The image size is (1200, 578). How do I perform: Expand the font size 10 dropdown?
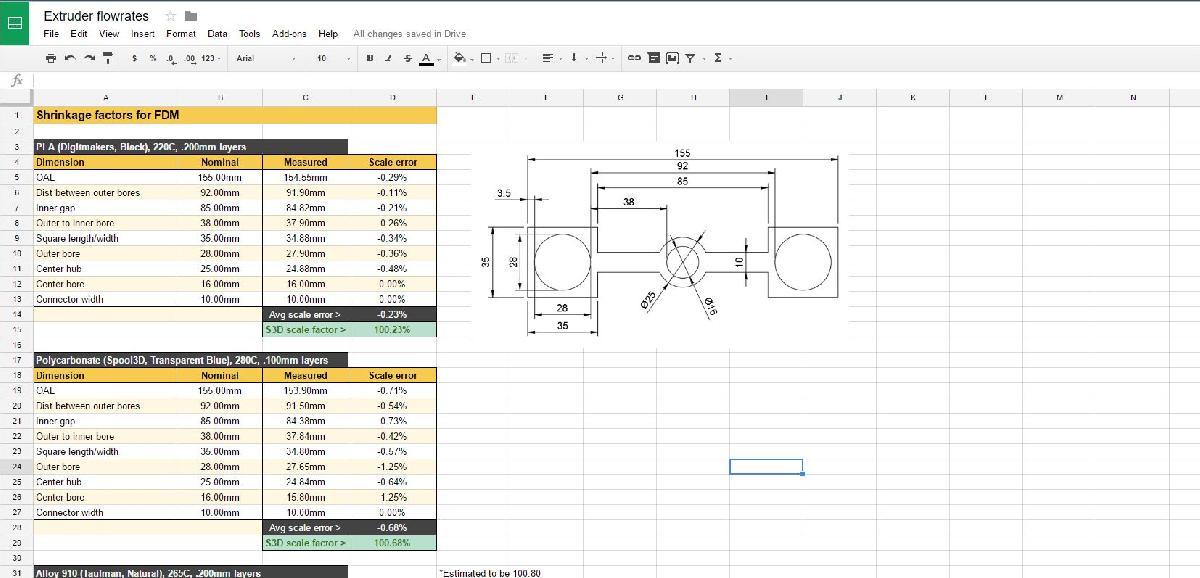(330, 58)
